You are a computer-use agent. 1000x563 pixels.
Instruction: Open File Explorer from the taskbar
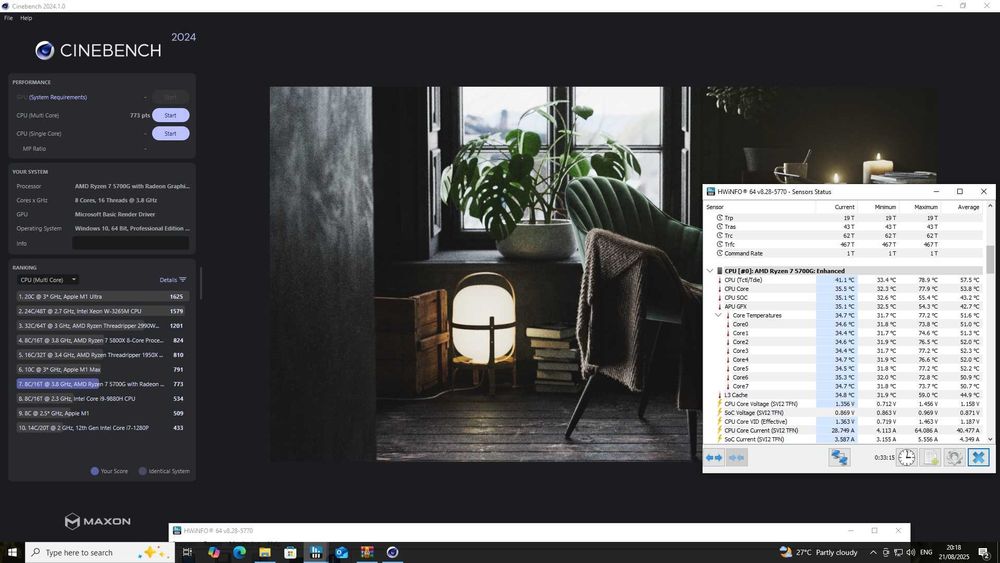pos(265,552)
